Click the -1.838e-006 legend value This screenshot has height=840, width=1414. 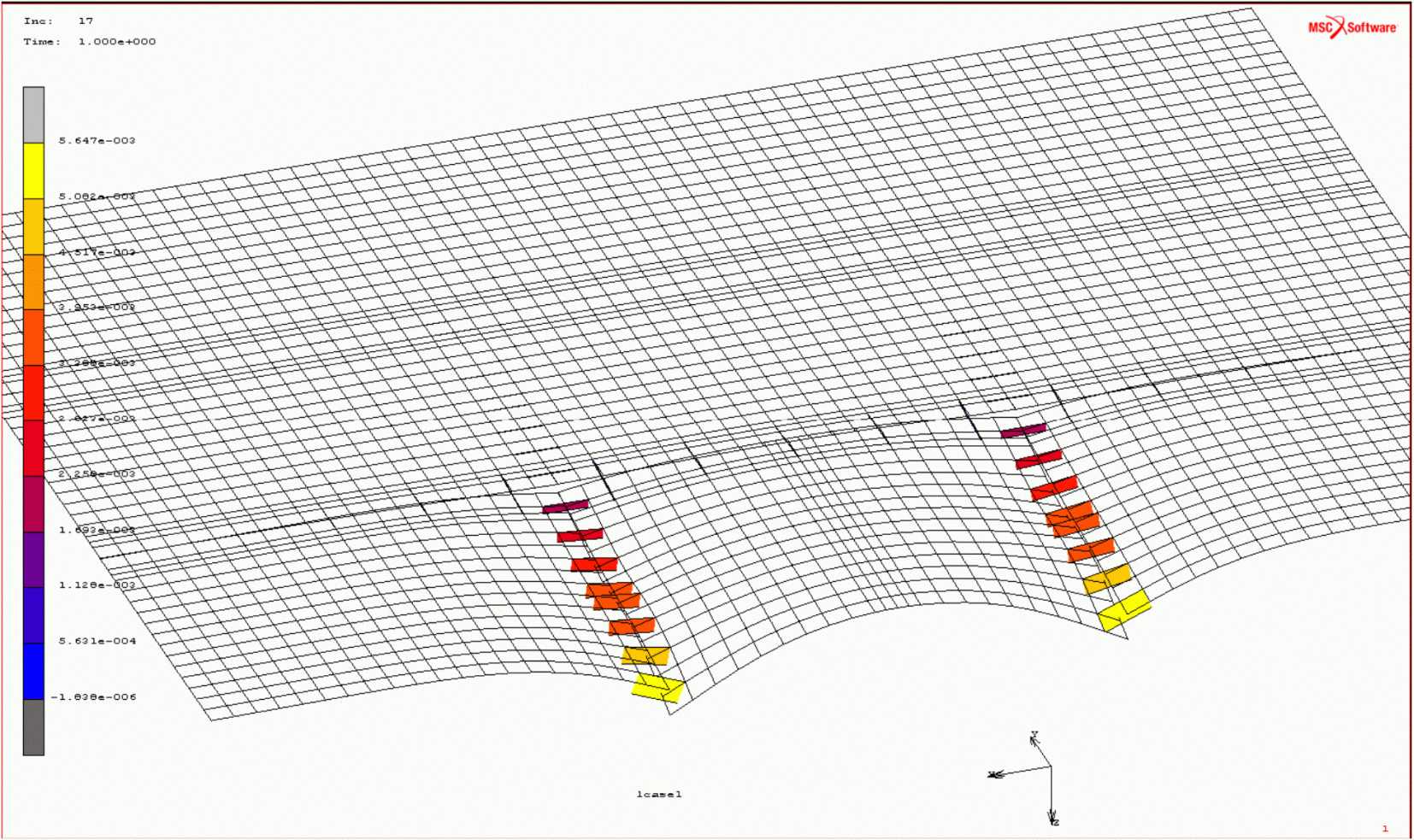[93, 697]
